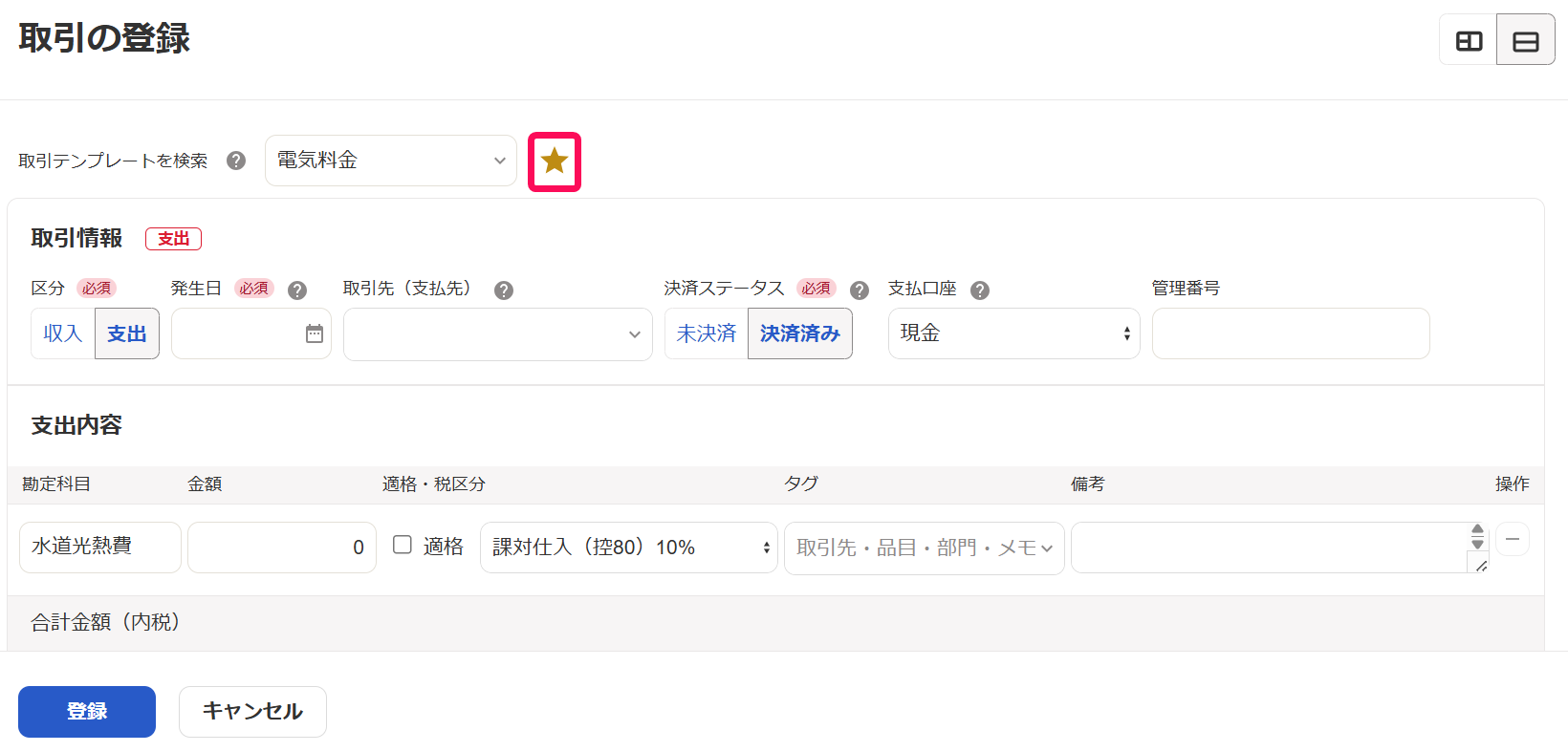This screenshot has height=752, width=1568.
Task: Click the 管理番号 input field
Action: click(1291, 333)
